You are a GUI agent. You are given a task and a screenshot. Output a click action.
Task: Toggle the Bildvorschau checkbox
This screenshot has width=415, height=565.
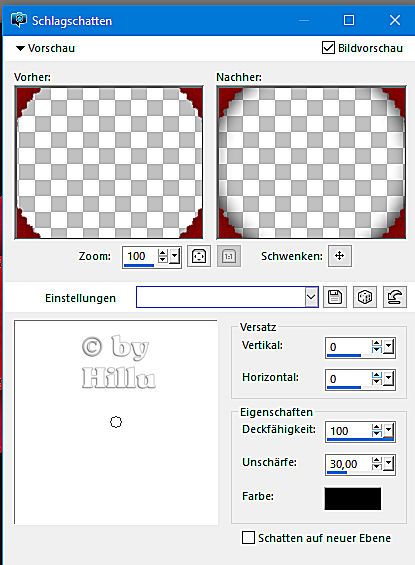tap(328, 48)
